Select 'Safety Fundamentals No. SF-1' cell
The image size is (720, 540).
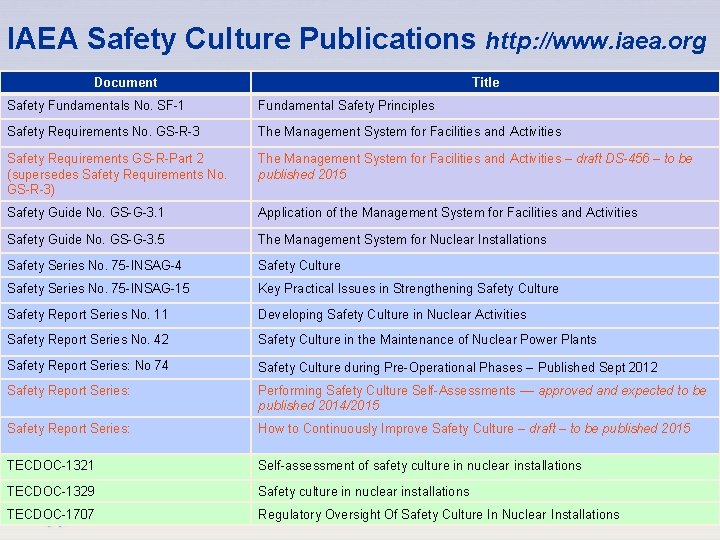click(x=125, y=106)
